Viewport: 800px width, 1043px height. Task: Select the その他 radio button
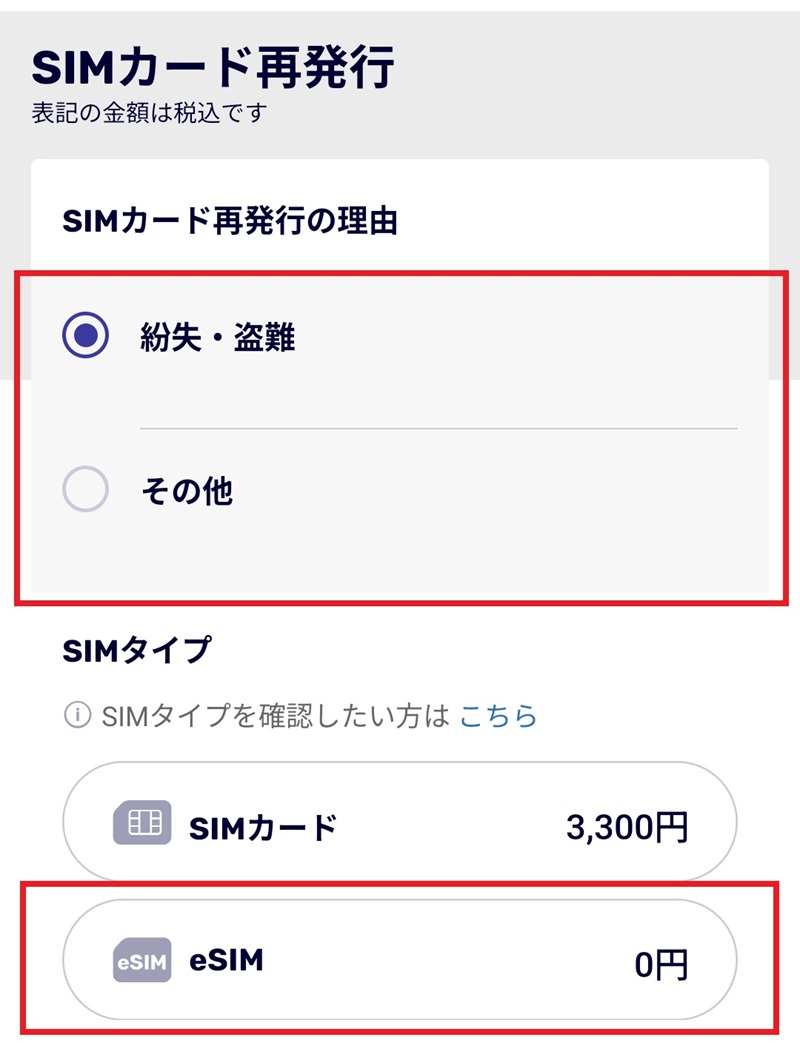point(85,489)
